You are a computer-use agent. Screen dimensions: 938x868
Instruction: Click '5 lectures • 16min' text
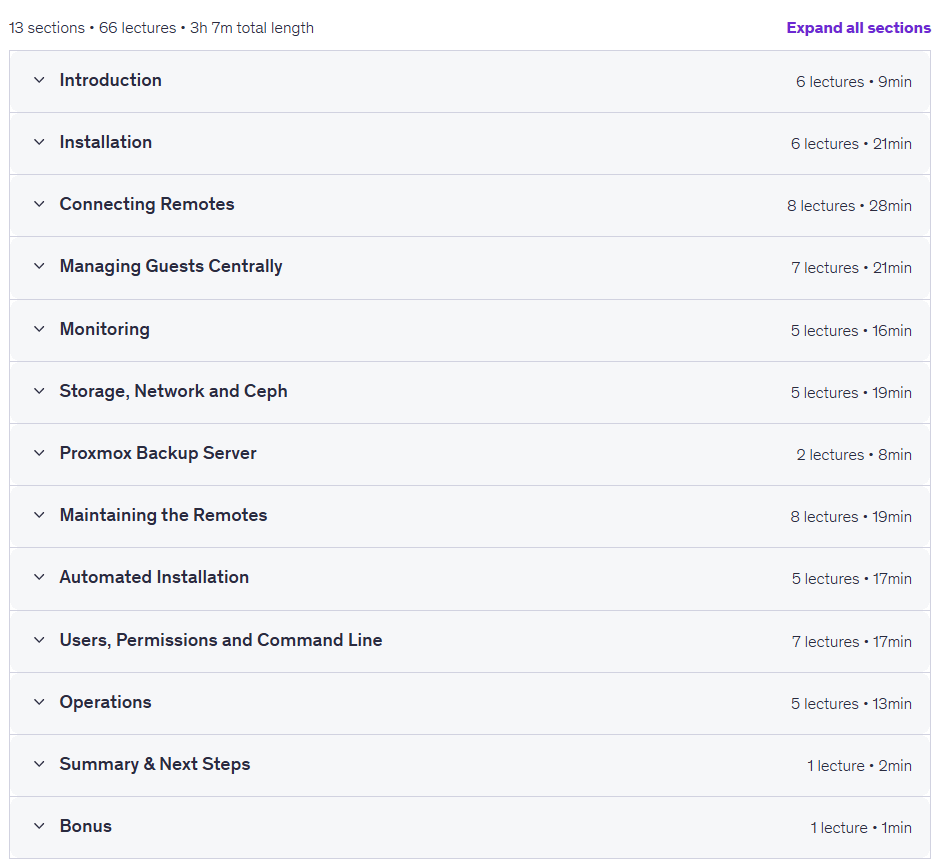[851, 331]
